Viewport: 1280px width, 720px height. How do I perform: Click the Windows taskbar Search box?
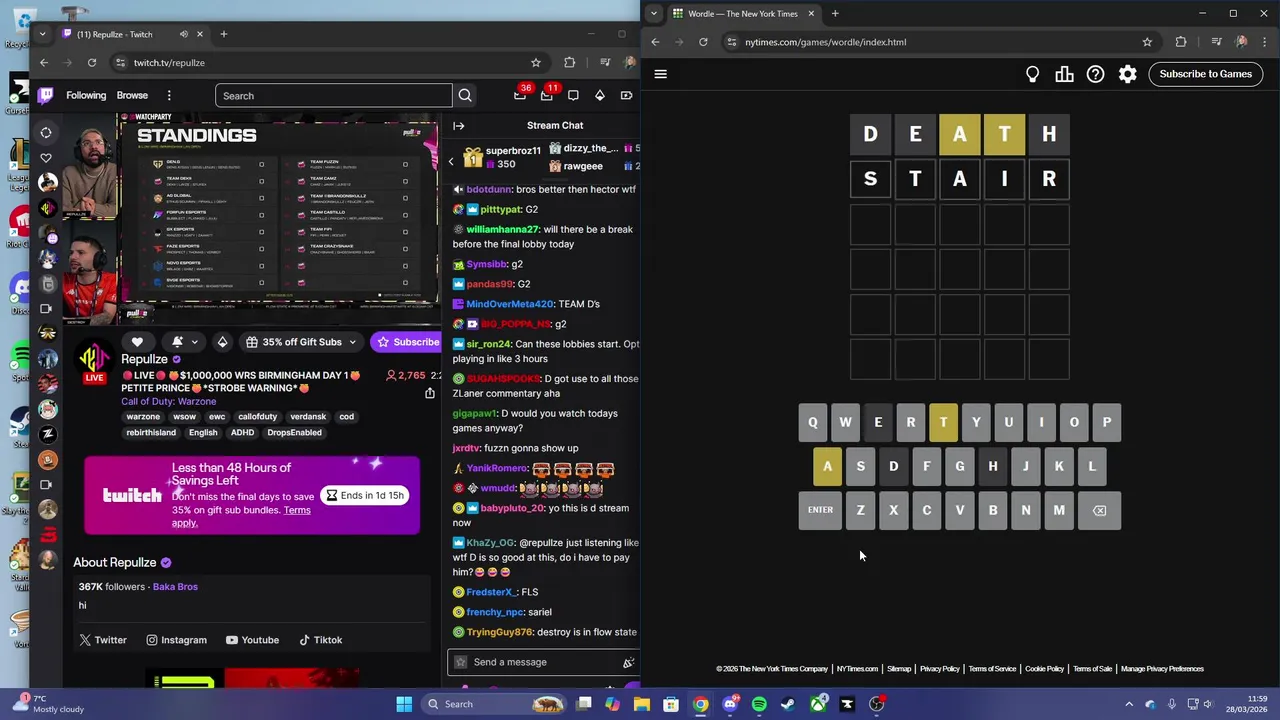[x=493, y=704]
